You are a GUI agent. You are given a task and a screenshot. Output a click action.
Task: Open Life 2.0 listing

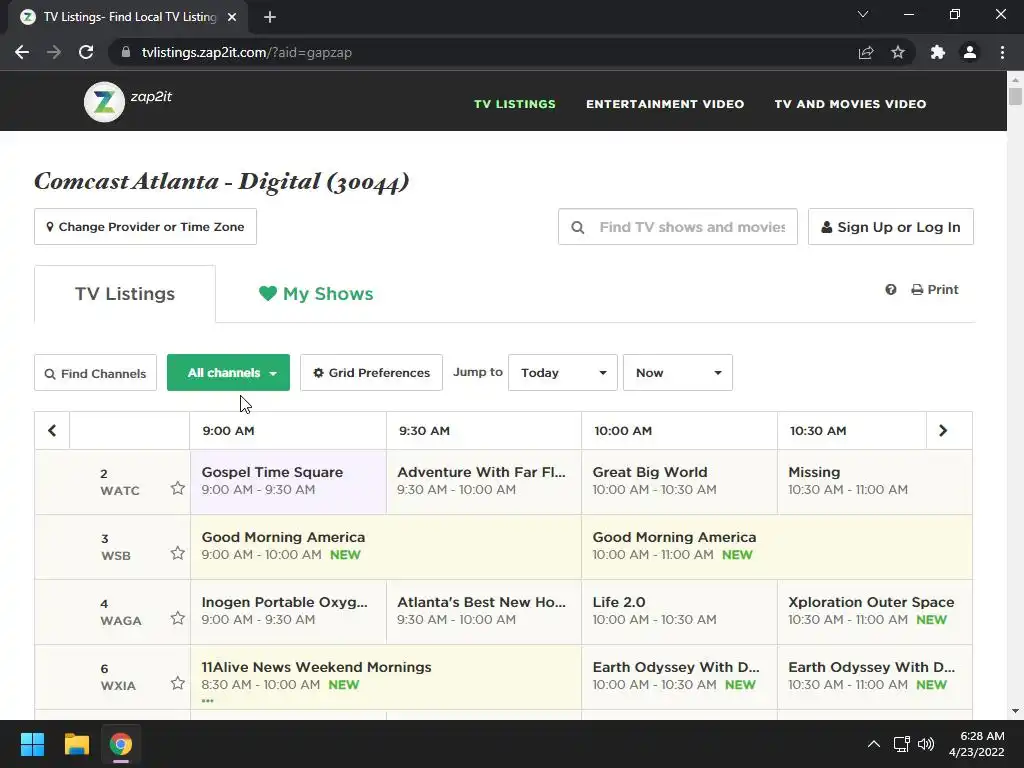coord(679,611)
